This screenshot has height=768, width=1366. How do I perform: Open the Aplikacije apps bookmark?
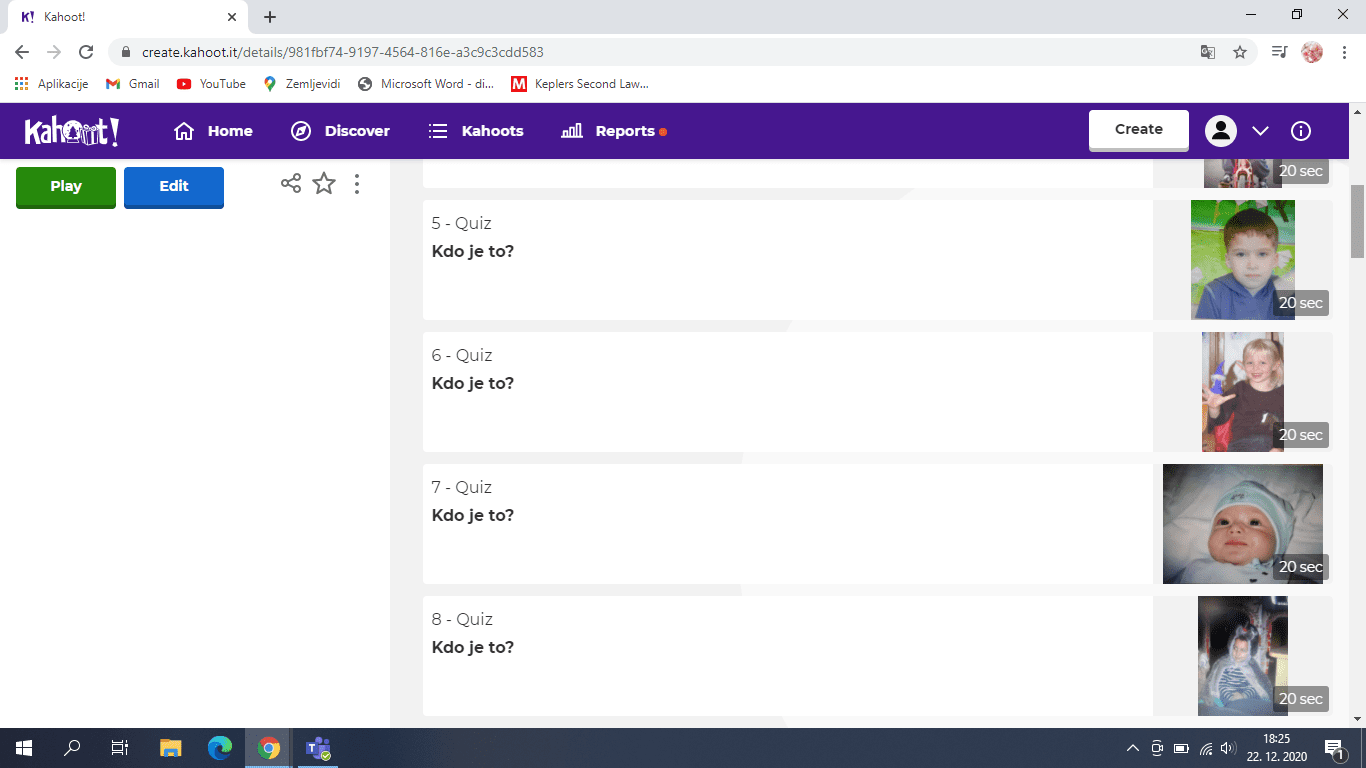[52, 84]
